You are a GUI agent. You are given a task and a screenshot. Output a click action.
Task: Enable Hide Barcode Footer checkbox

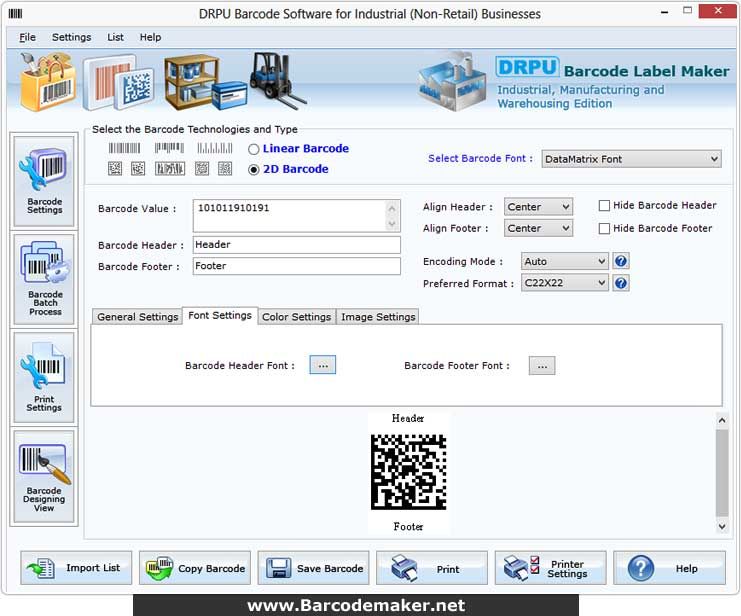pyautogui.click(x=604, y=229)
